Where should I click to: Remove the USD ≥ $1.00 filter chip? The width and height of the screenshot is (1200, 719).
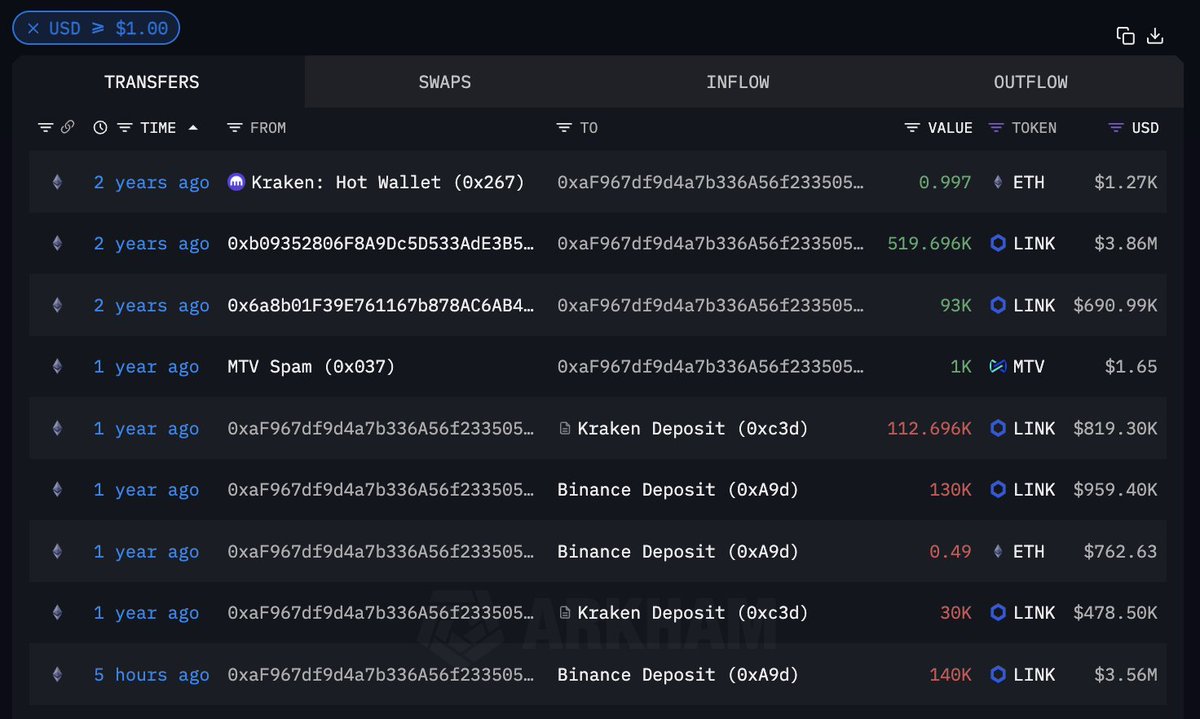pyautogui.click(x=33, y=28)
